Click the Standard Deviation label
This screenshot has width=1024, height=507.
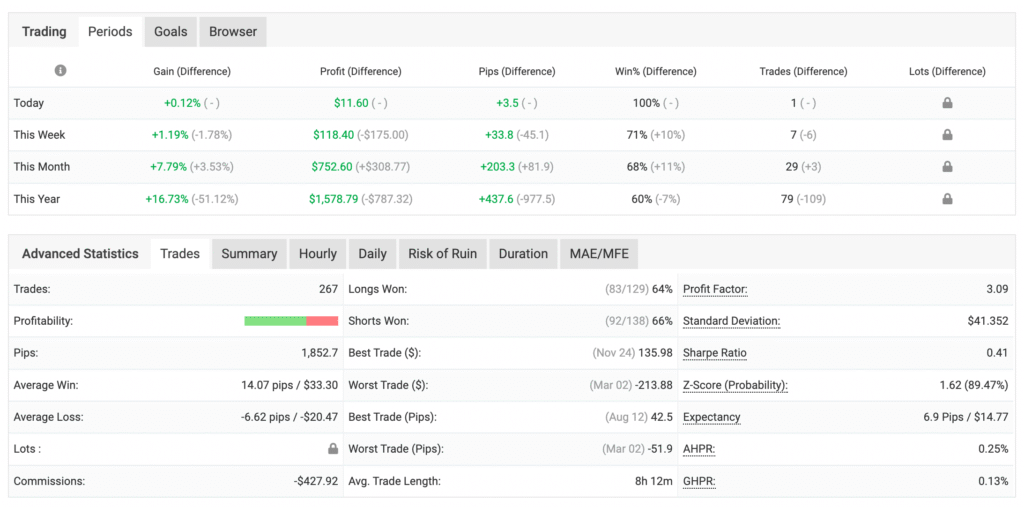pyautogui.click(x=731, y=321)
